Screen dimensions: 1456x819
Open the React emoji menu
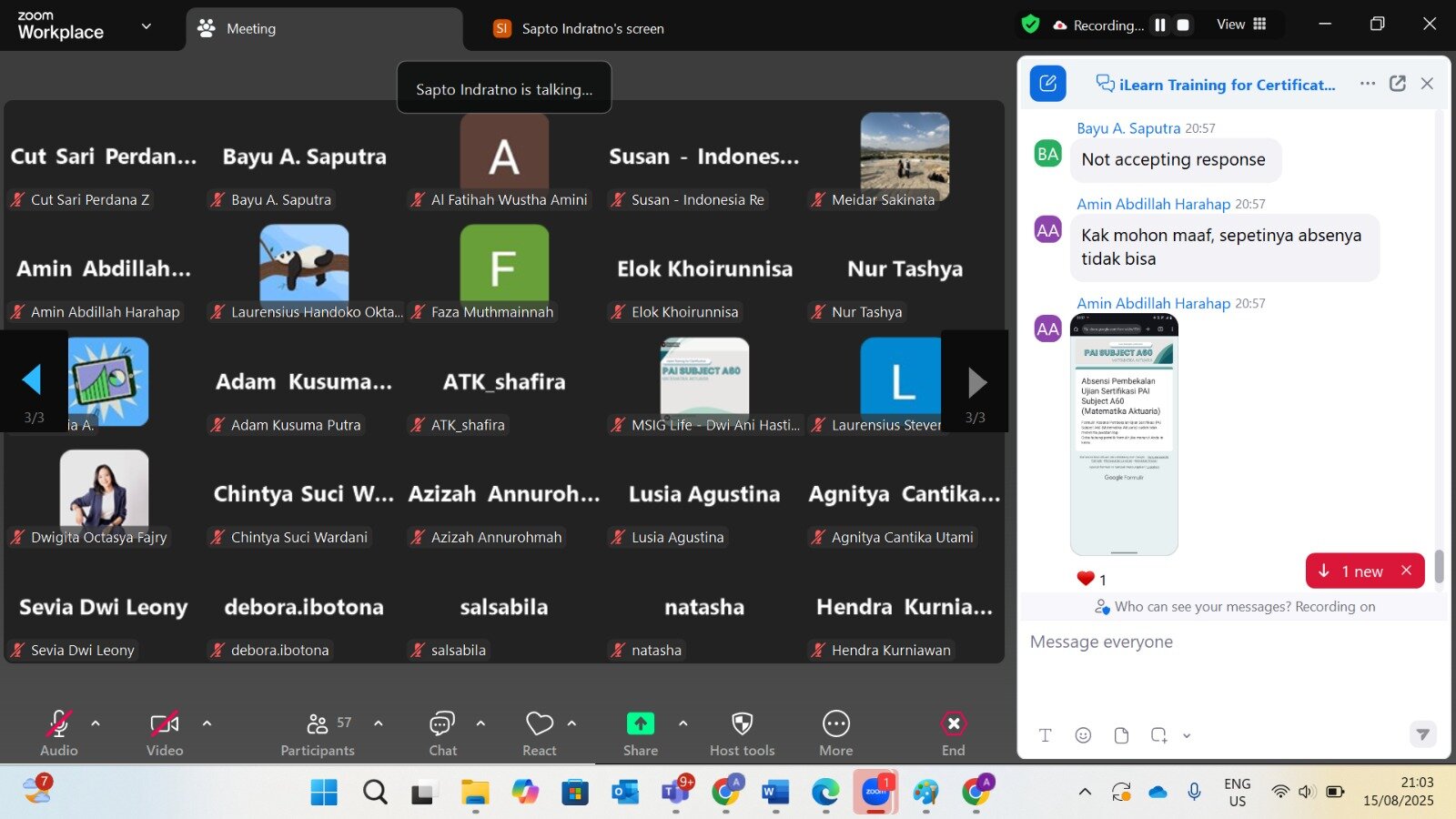539,733
